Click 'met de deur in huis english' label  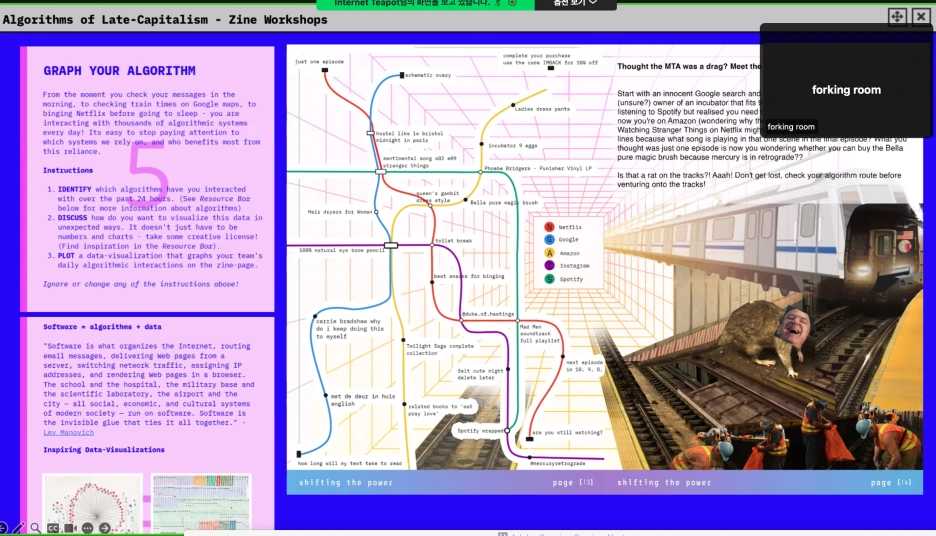point(363,400)
